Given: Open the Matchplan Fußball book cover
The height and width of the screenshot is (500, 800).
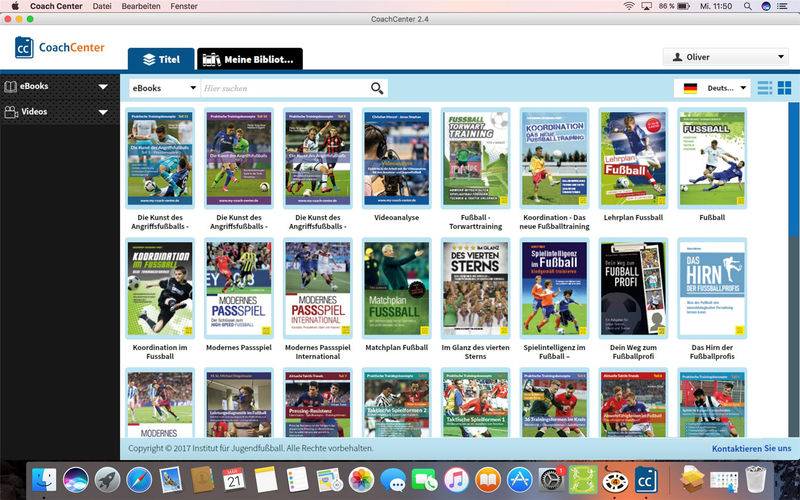Looking at the screenshot, I should click(x=396, y=288).
